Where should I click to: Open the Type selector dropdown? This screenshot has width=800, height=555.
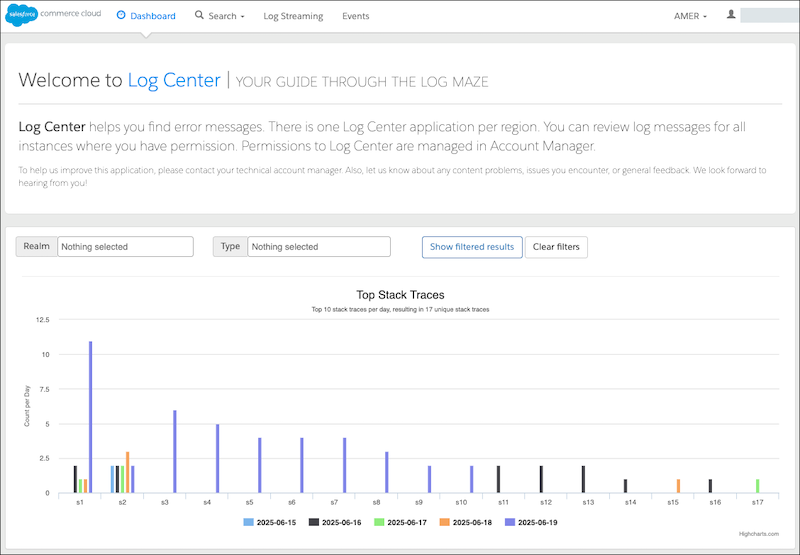(319, 246)
